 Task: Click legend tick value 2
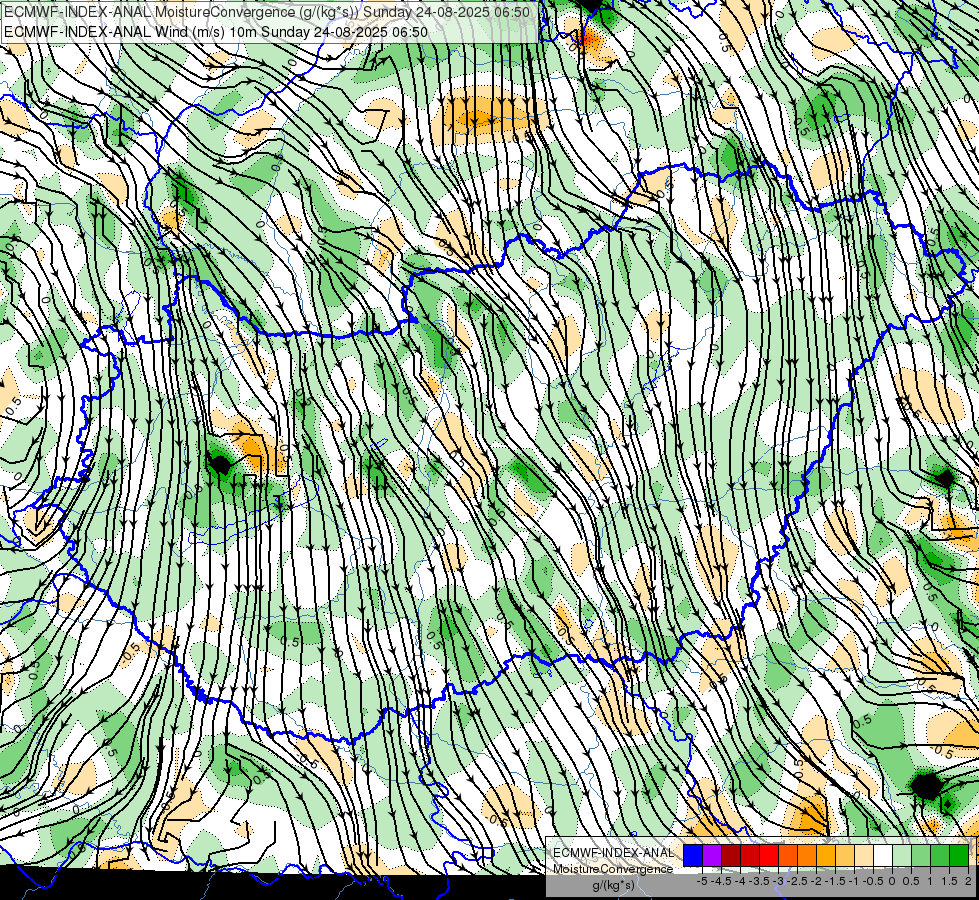coord(968,881)
